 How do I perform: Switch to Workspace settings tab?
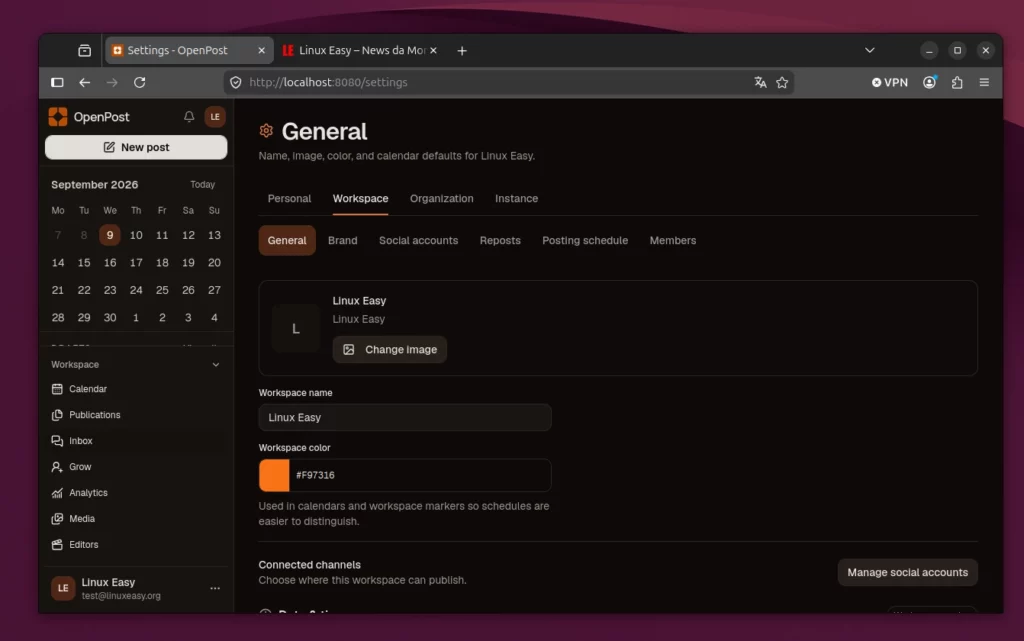click(360, 198)
